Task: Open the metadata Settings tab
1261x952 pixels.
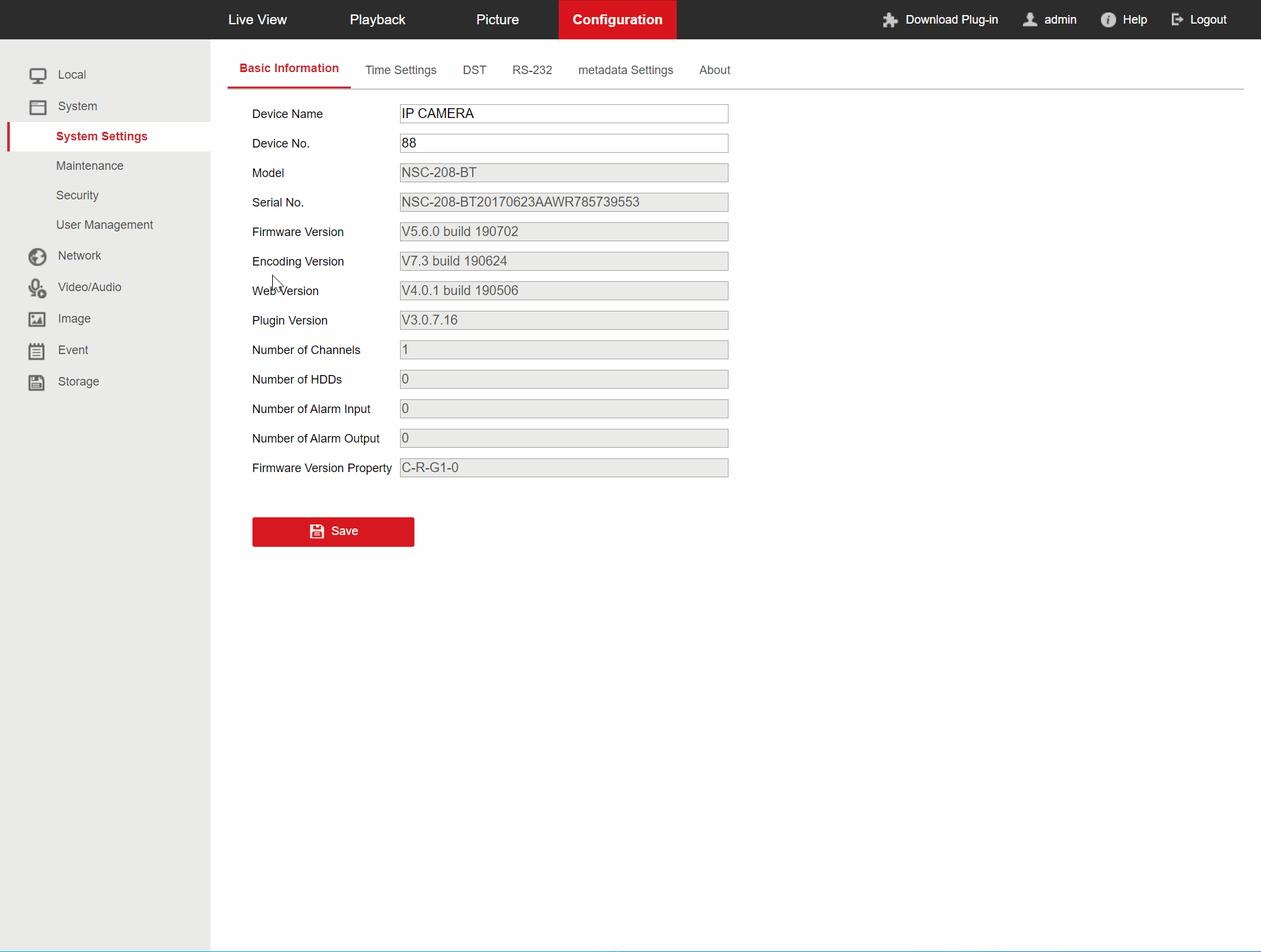Action: click(624, 70)
